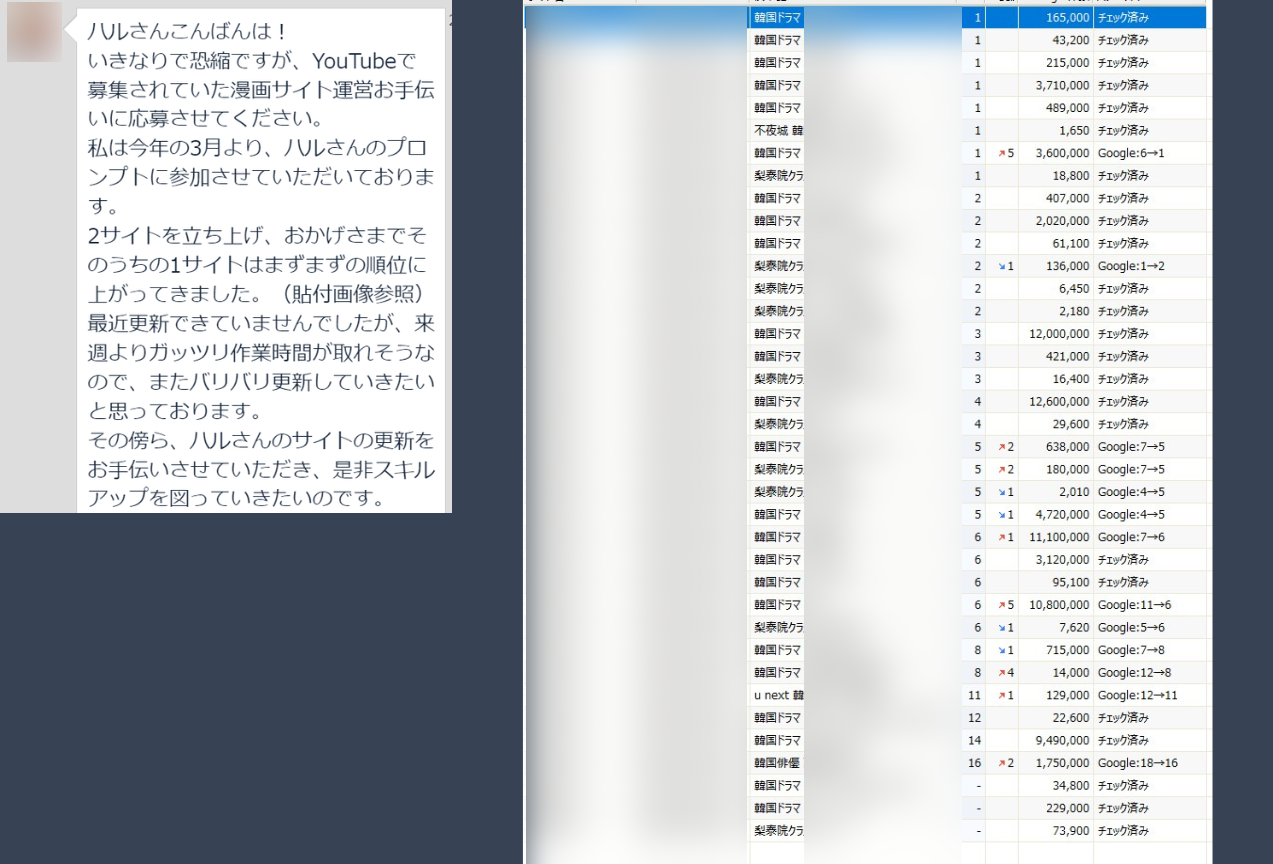Click red up arrow in 1,750,000 row

(x=1000, y=763)
